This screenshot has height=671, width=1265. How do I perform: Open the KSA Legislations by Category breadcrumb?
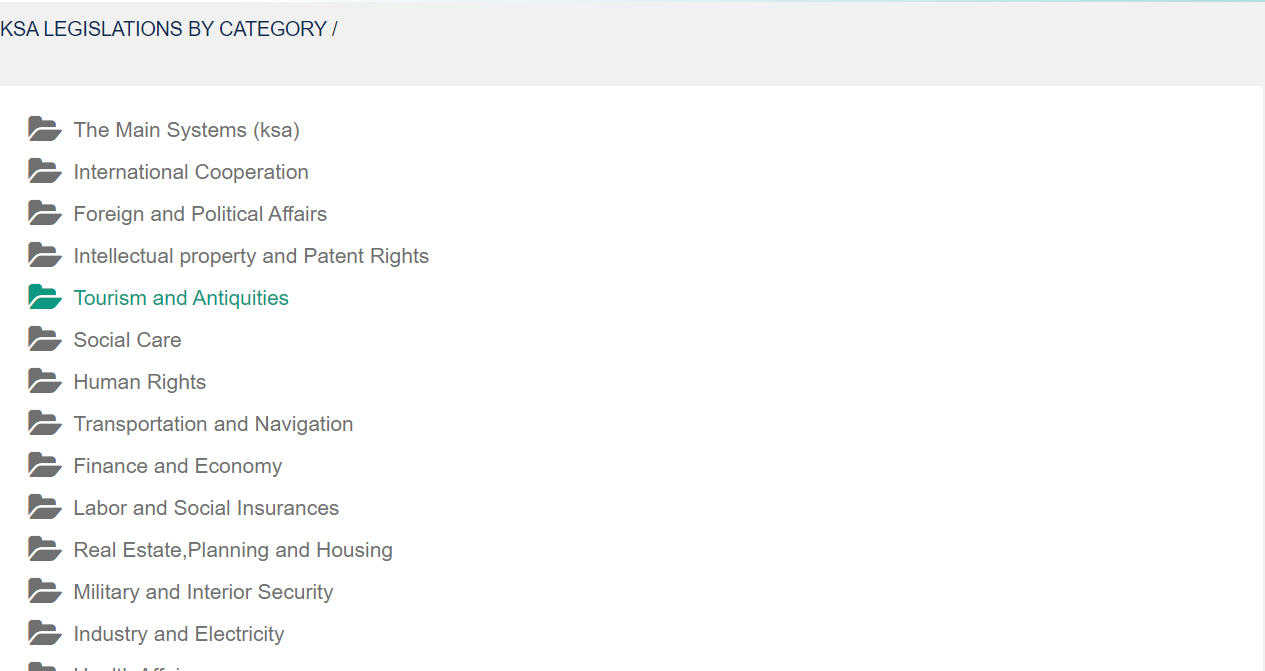point(163,29)
